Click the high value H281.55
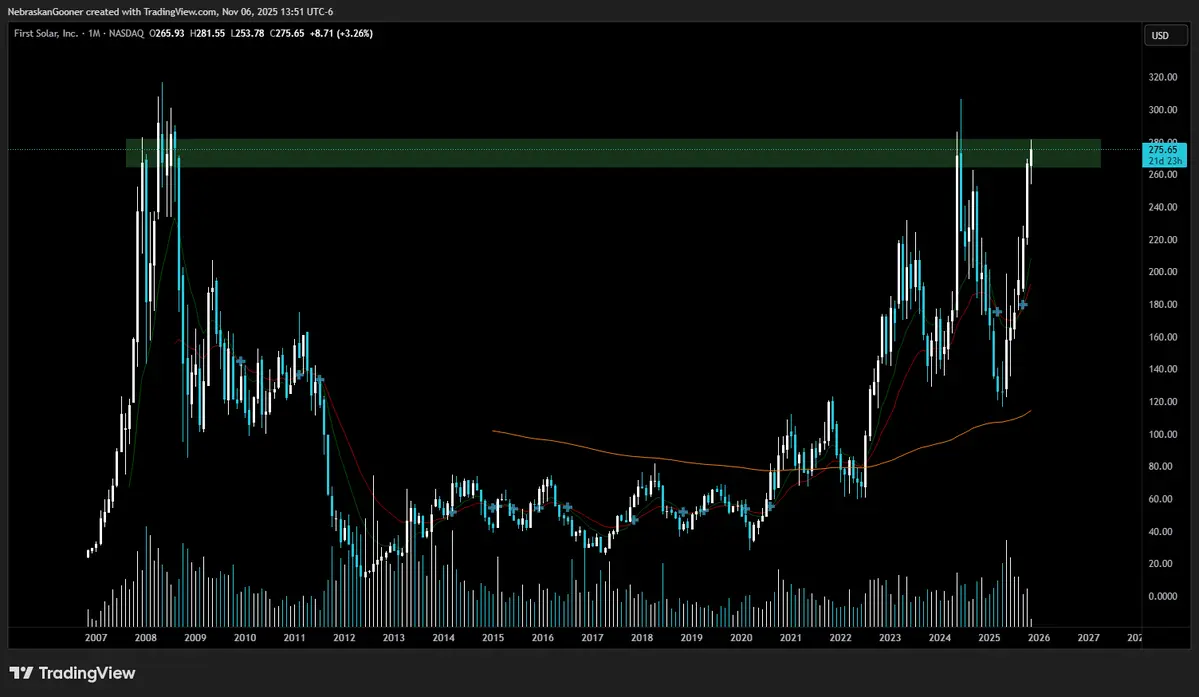1199x697 pixels. 207,34
